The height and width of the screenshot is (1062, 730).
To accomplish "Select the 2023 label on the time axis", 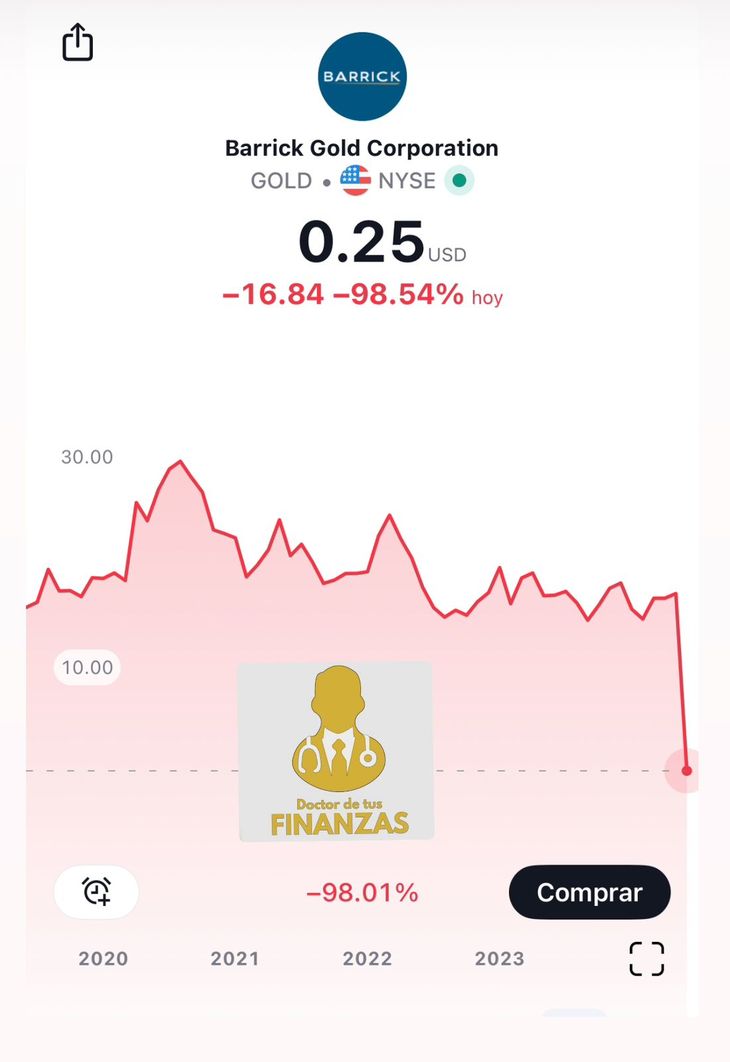I will pos(499,958).
